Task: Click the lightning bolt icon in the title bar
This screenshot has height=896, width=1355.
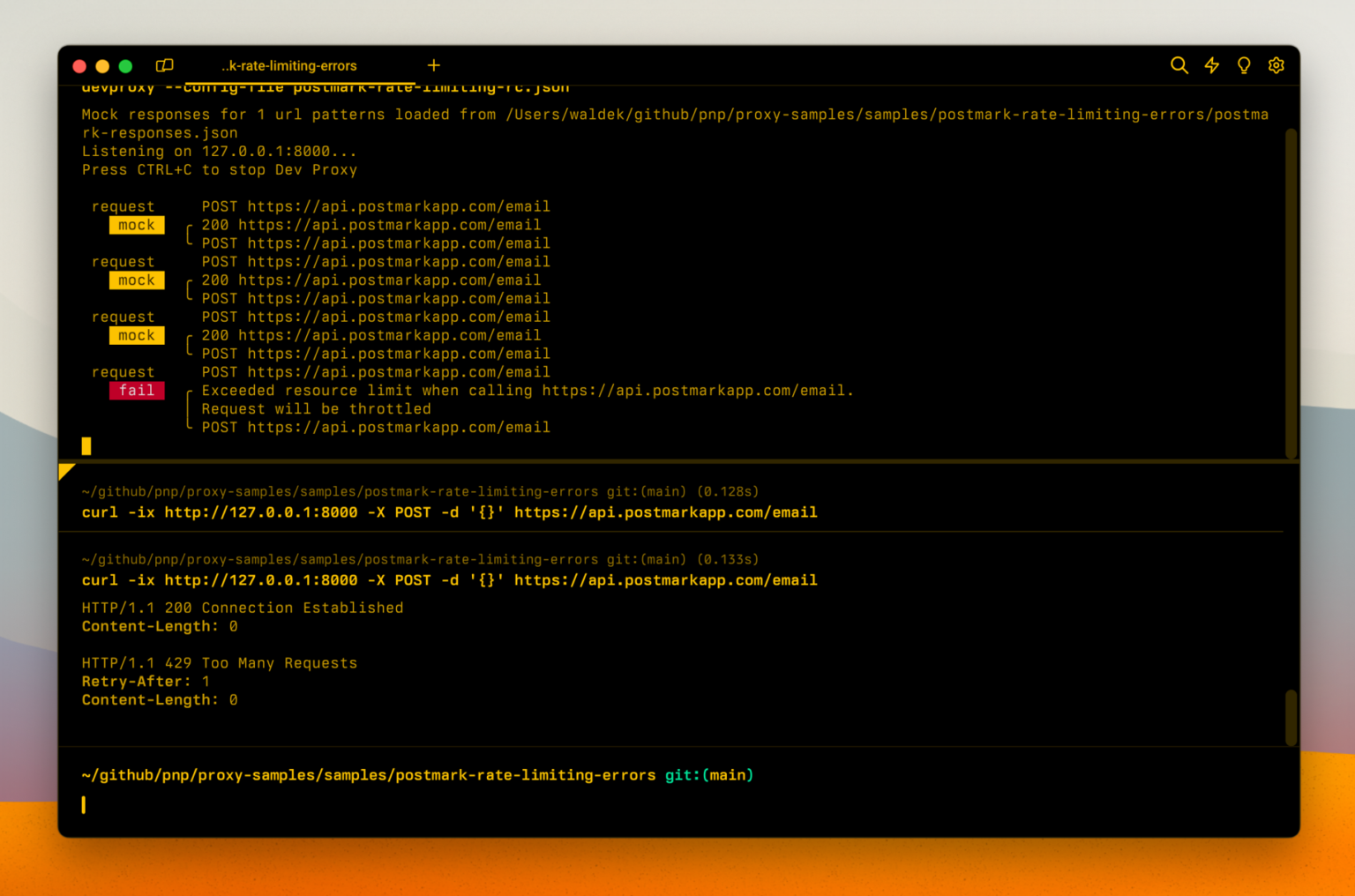Action: click(1211, 65)
